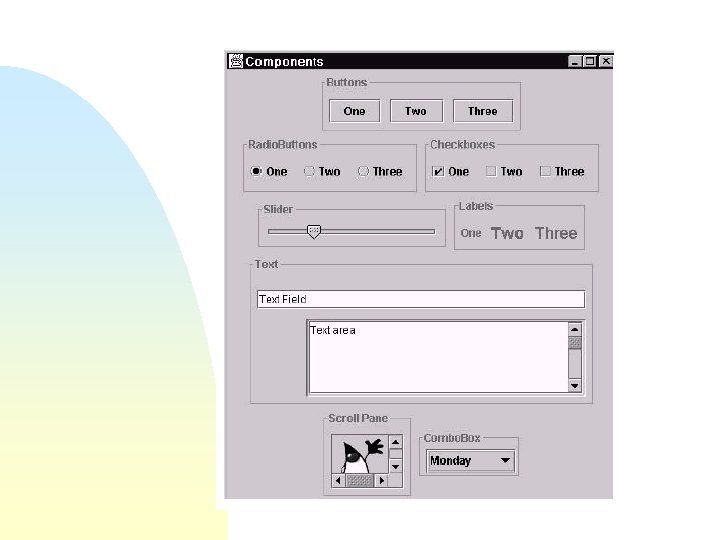Screen dimensions: 720x540
Task: Click the slider thumb knob
Action: coord(314,231)
